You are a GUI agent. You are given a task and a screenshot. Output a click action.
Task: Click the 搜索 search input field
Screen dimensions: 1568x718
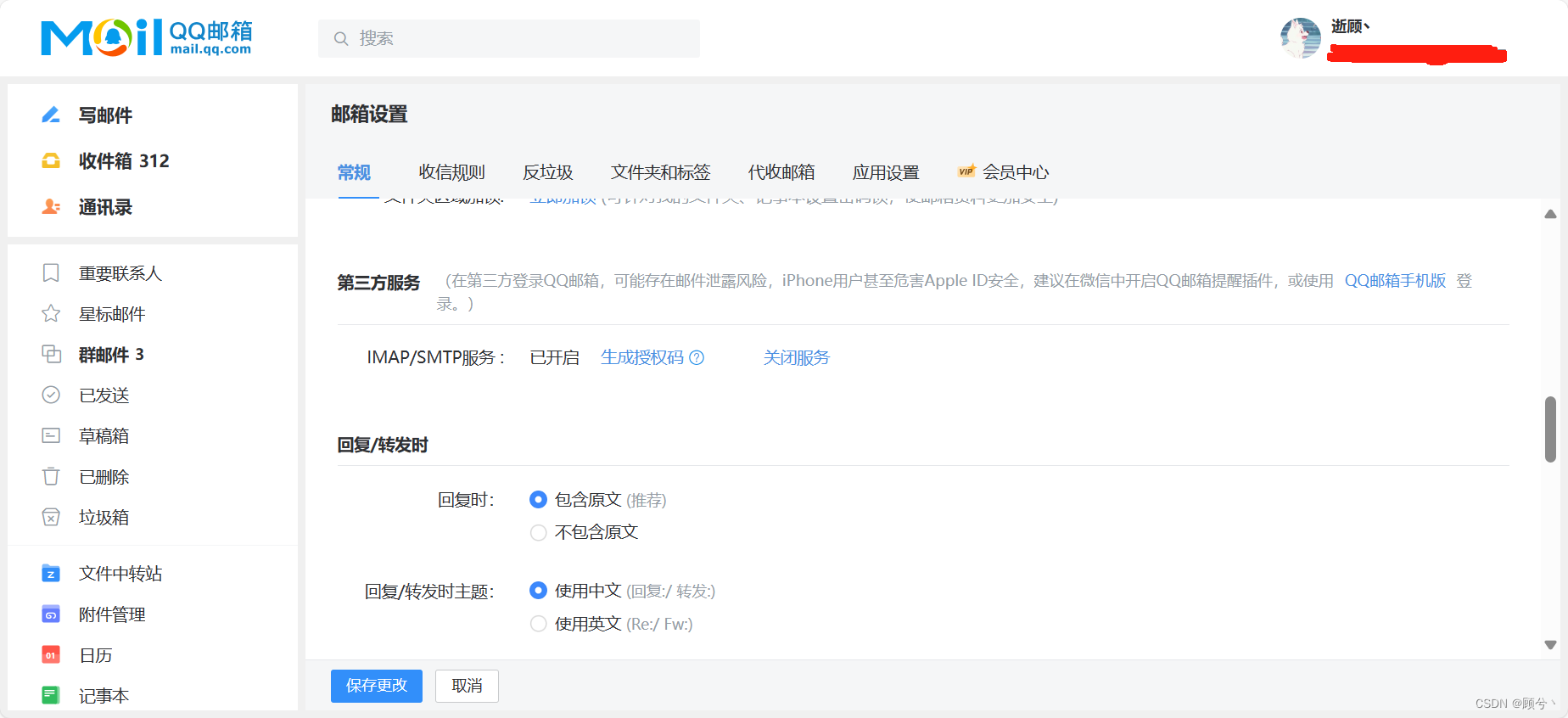tap(509, 38)
